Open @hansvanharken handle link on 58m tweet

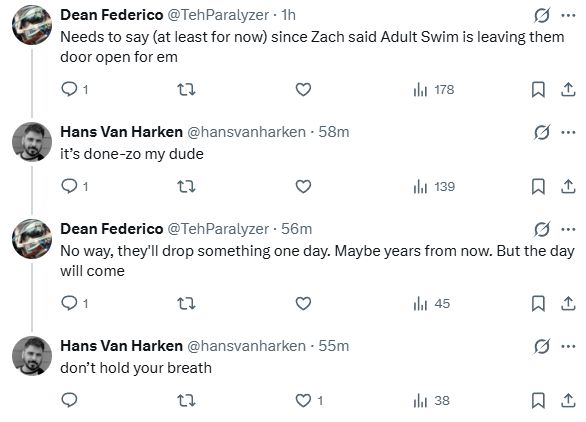pos(246,132)
